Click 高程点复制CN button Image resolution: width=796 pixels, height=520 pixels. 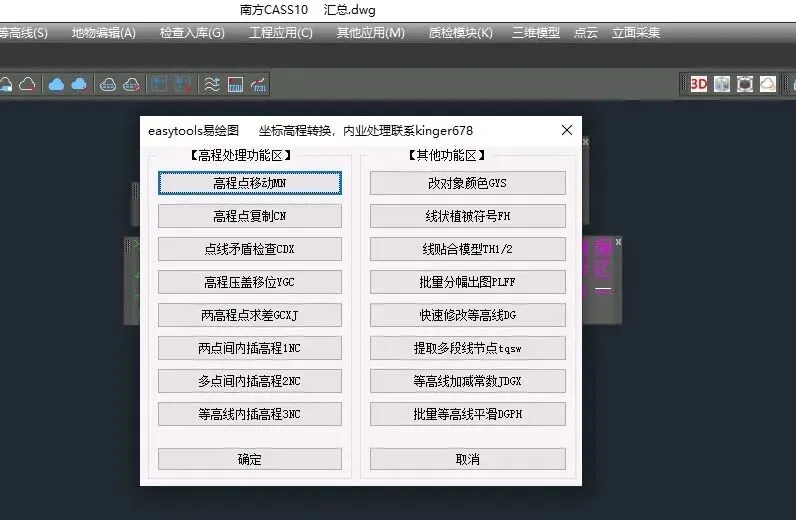click(250, 216)
